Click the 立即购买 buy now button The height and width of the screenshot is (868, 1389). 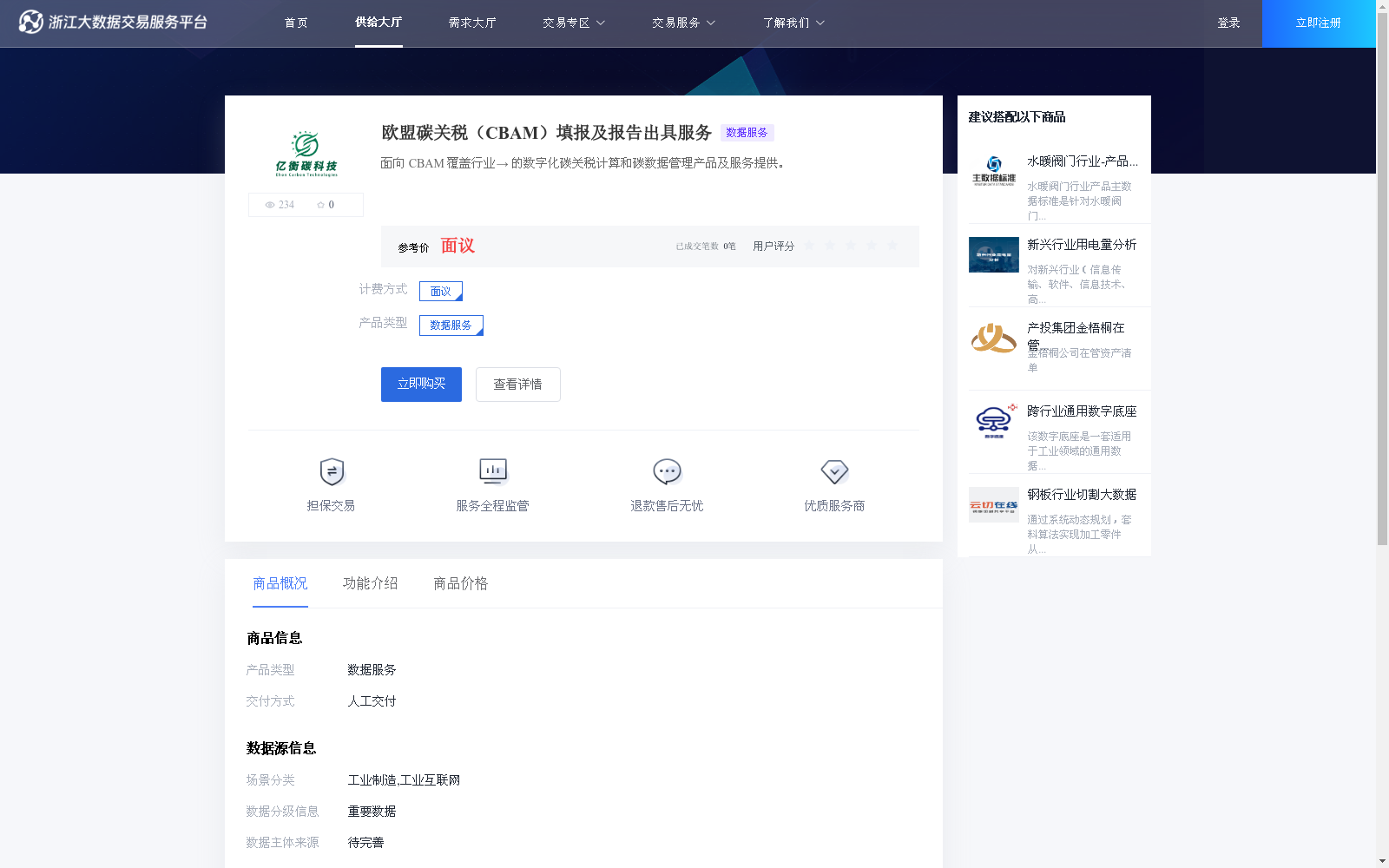point(421,385)
